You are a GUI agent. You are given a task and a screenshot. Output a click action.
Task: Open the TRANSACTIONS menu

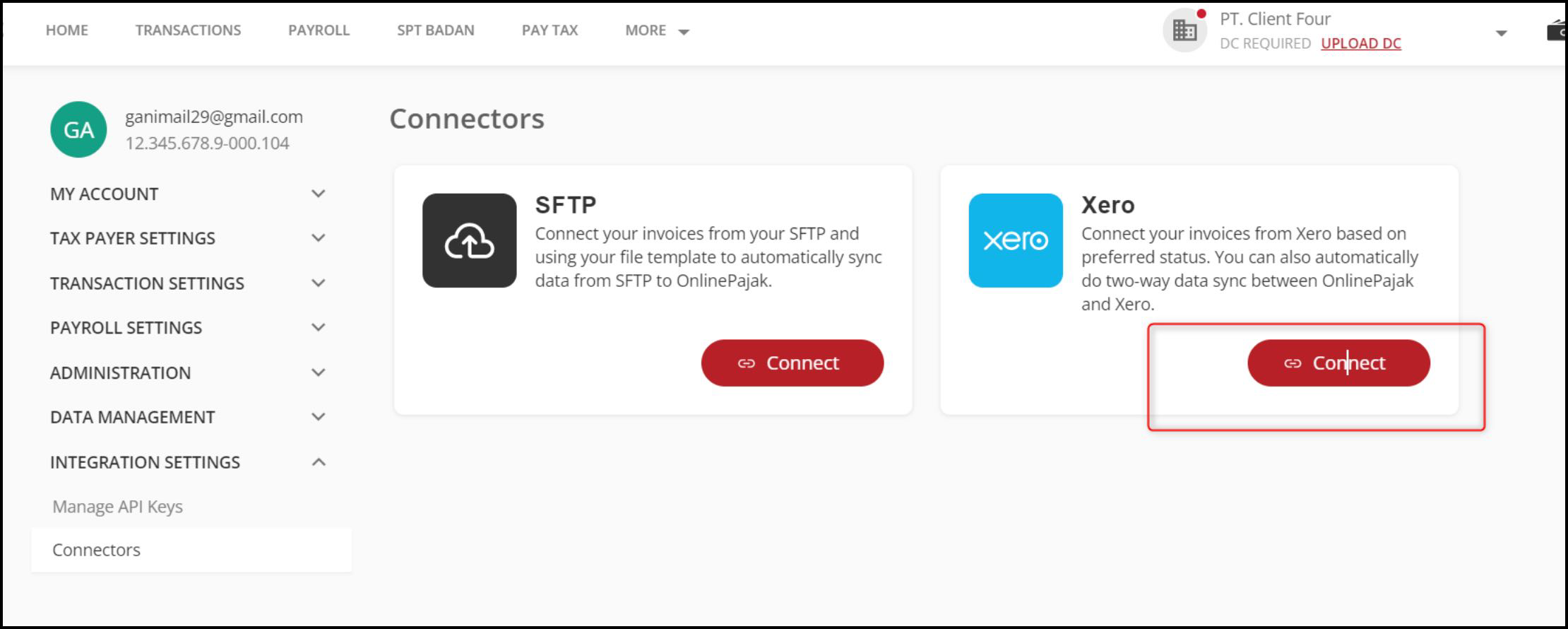tap(188, 30)
